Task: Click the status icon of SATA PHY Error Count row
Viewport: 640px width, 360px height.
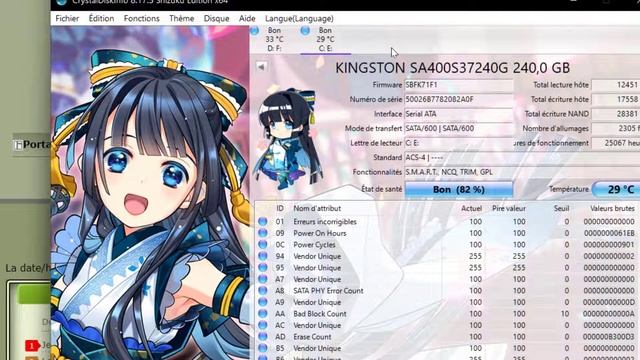Action: (263, 291)
